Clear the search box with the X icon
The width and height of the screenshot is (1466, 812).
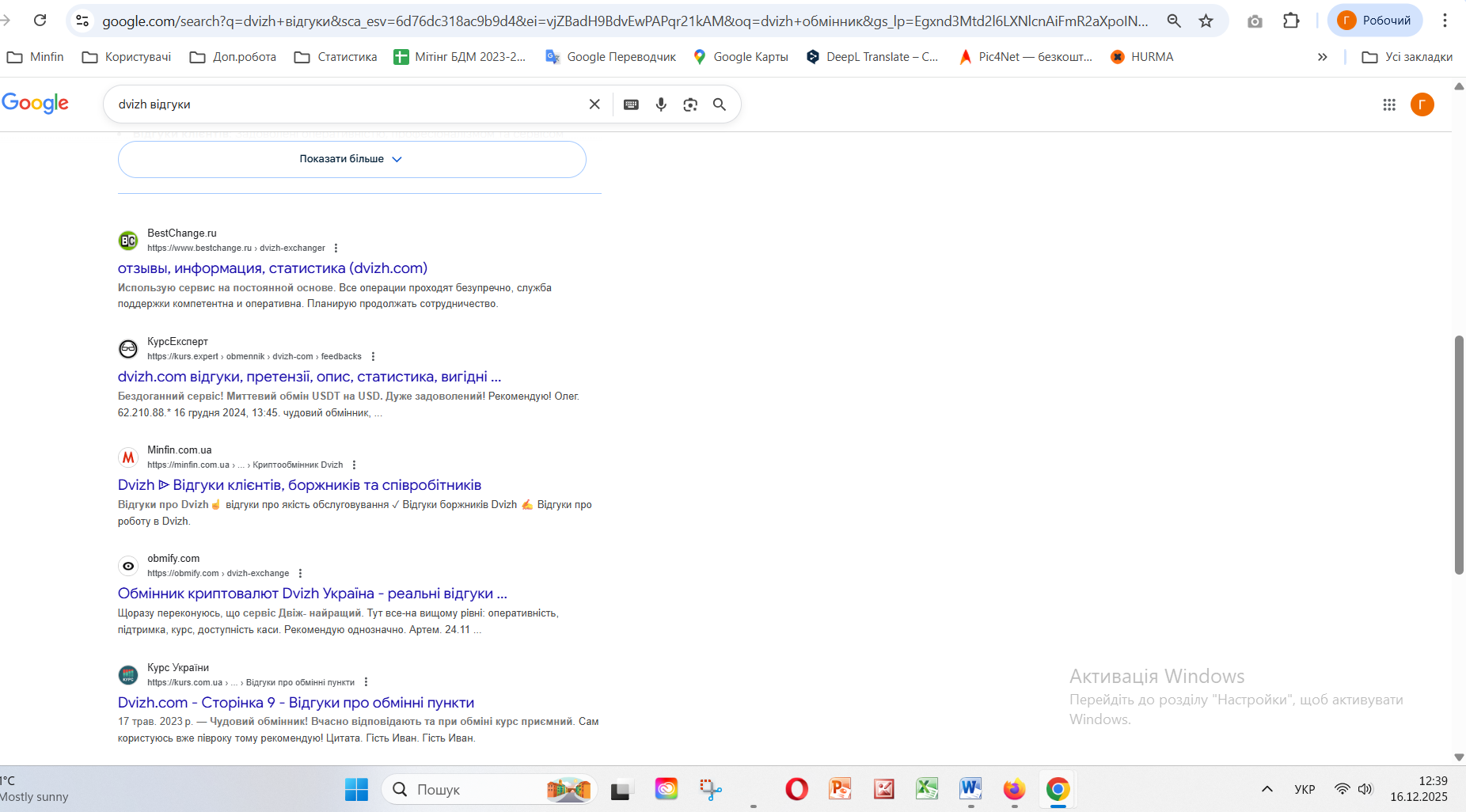click(x=594, y=104)
